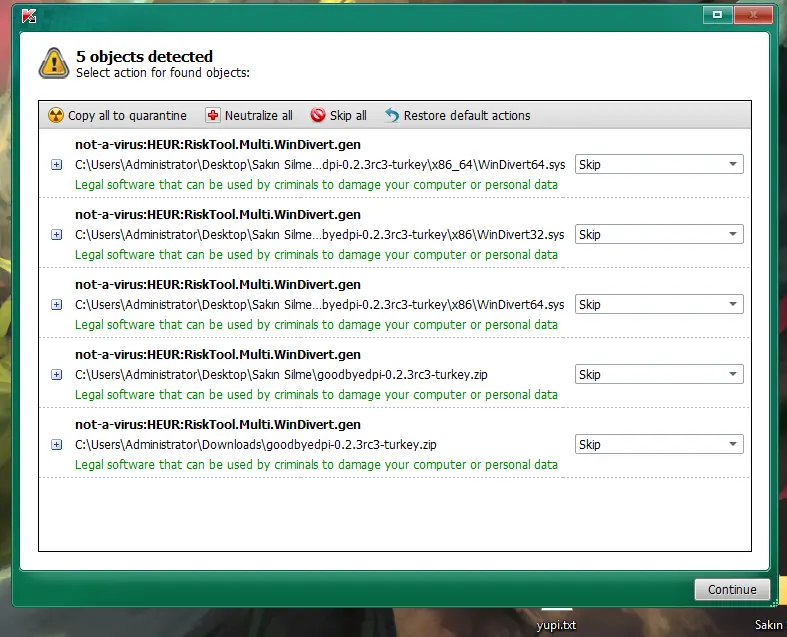Copy all to quarantine
787x637 pixels.
pyautogui.click(x=117, y=115)
